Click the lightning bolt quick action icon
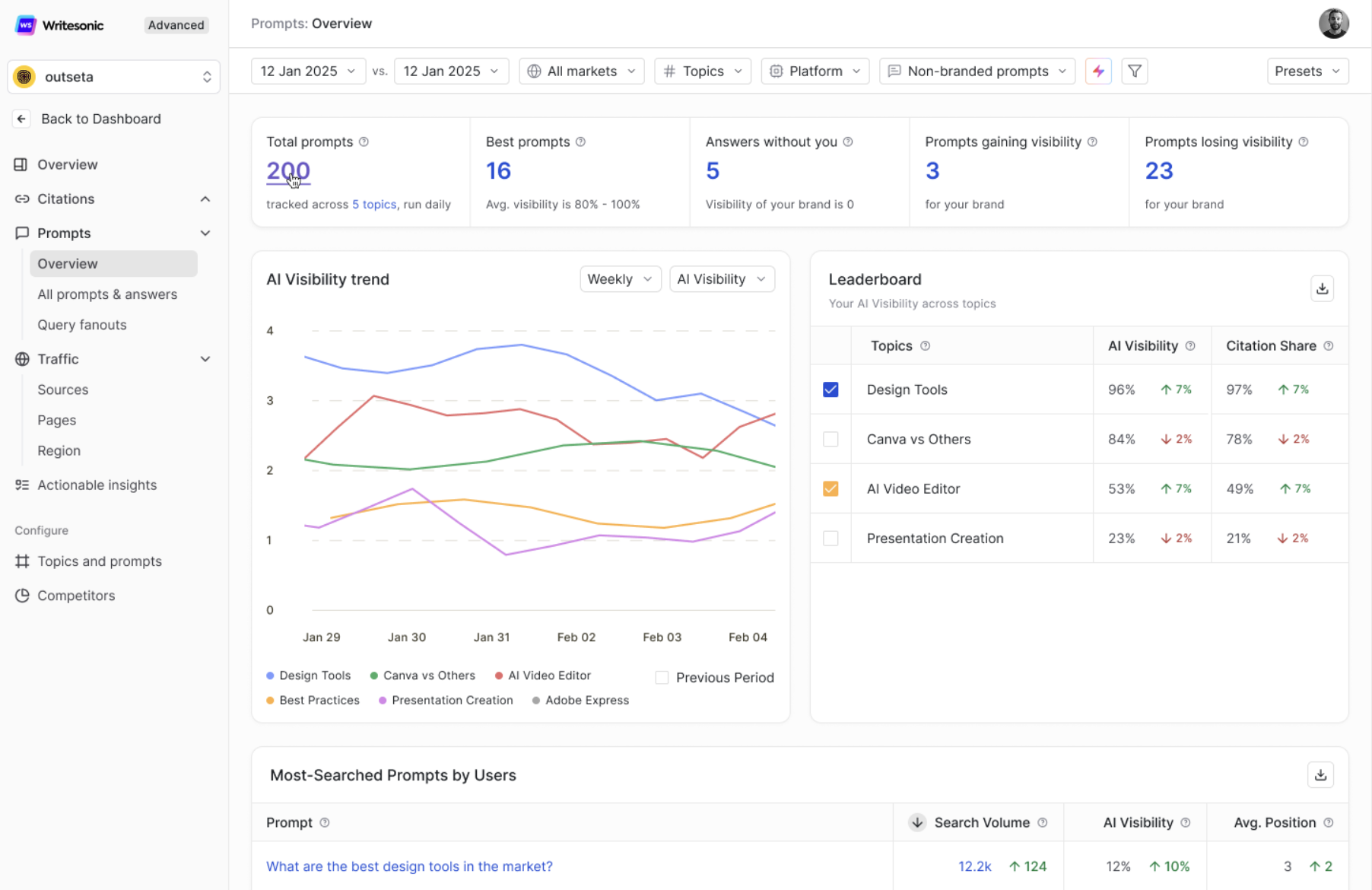This screenshot has height=890, width=1372. click(x=1098, y=71)
